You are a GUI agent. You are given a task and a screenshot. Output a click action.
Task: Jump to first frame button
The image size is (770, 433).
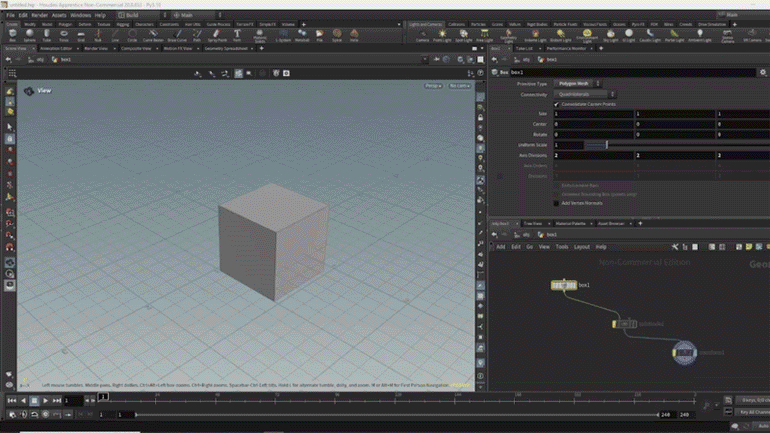point(12,401)
